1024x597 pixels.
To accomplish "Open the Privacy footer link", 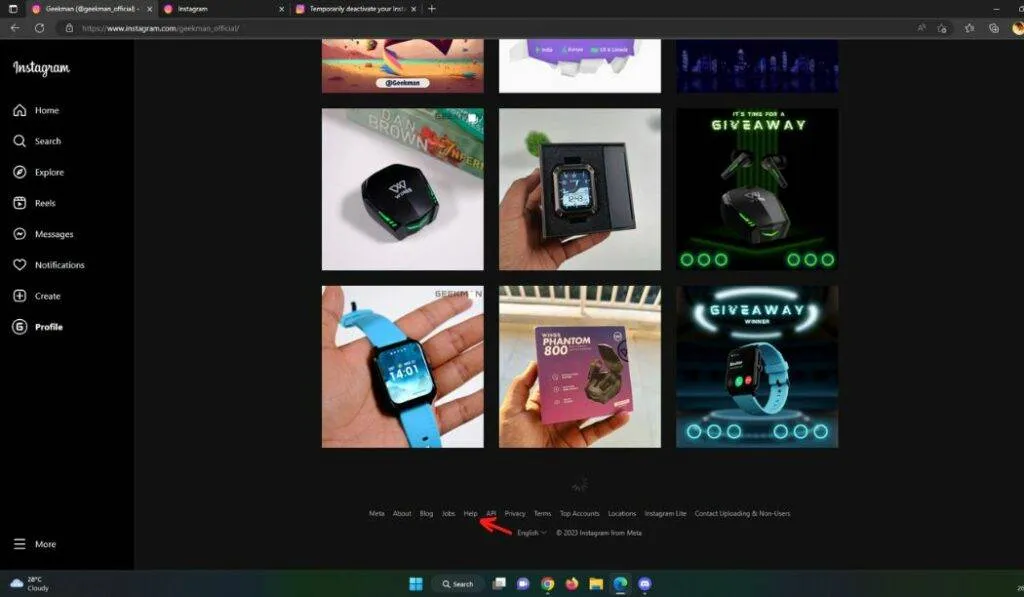I will 515,513.
